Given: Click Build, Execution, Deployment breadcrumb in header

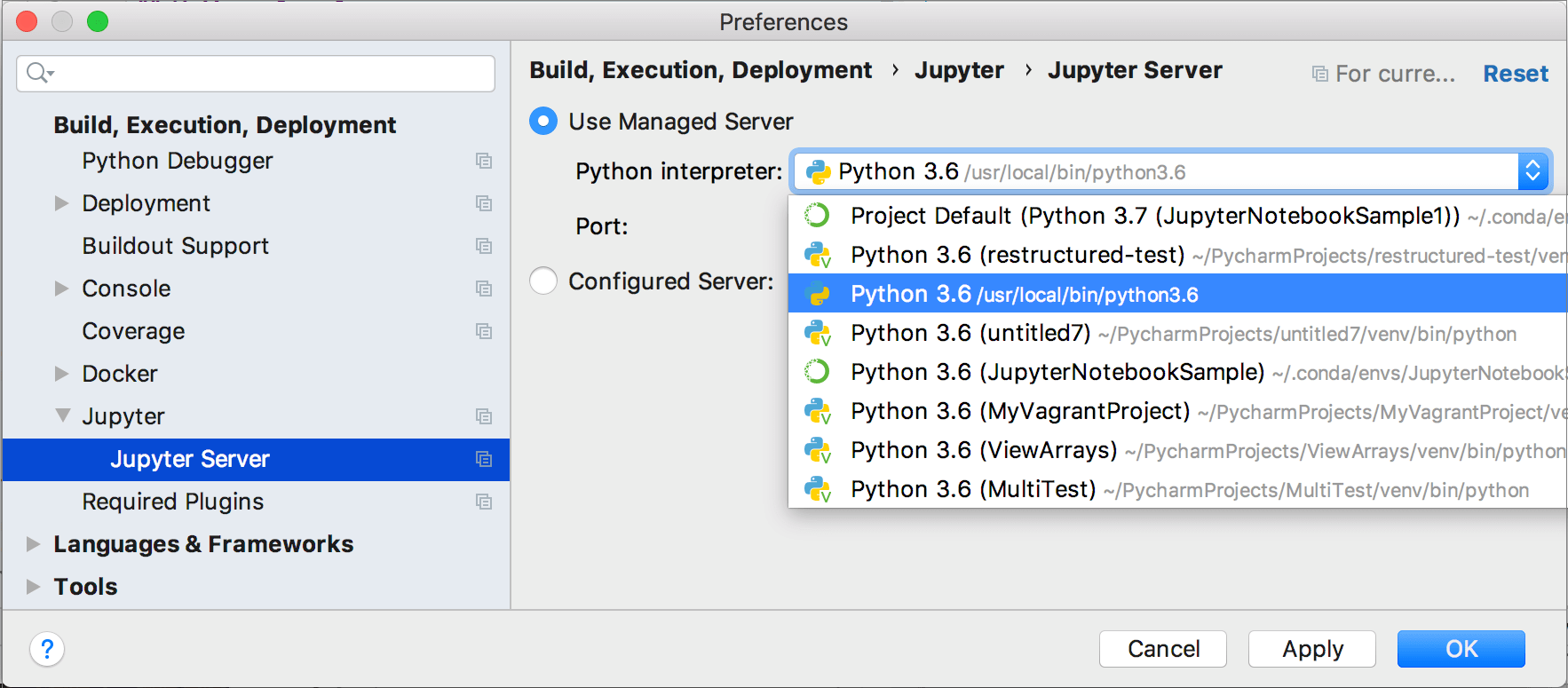Looking at the screenshot, I should point(701,70).
